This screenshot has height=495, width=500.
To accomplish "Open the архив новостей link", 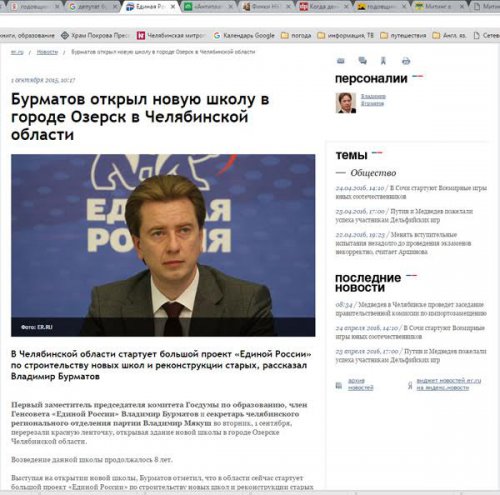I will (x=360, y=384).
